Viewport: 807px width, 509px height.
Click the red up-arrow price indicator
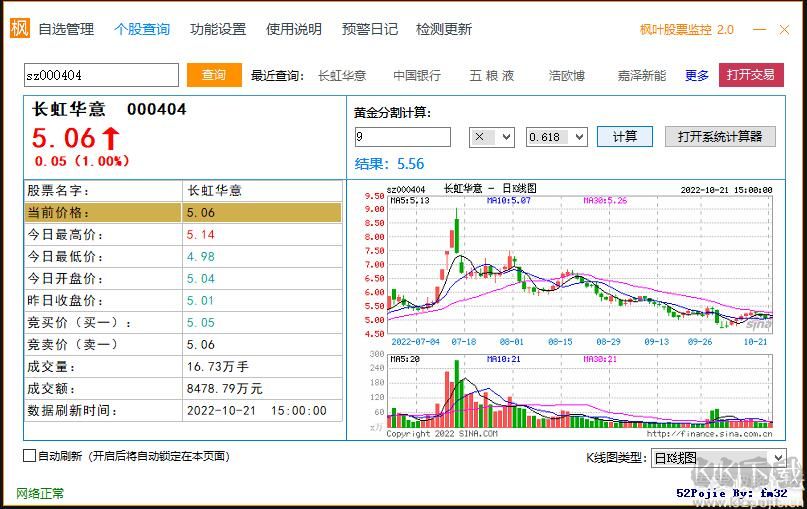[111, 138]
